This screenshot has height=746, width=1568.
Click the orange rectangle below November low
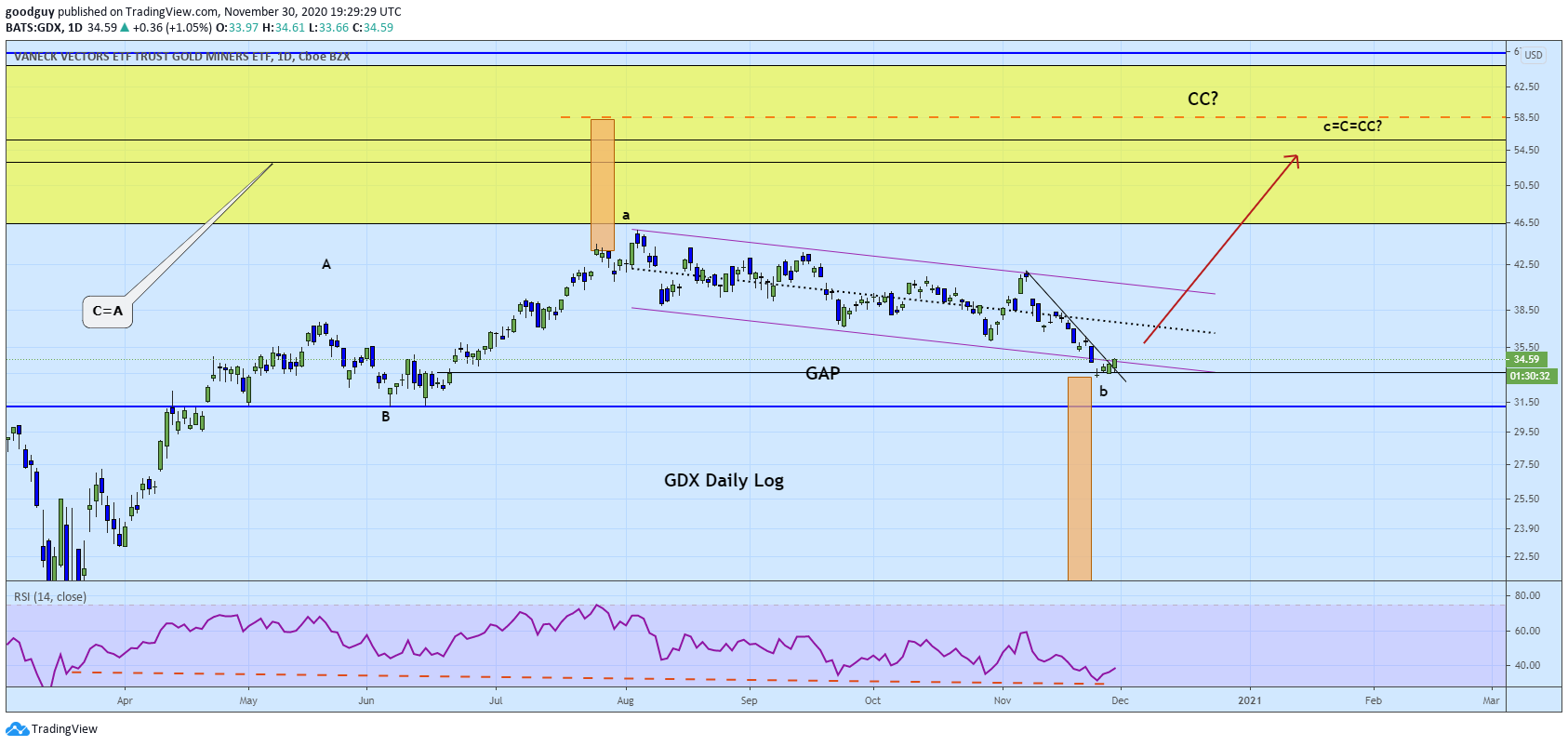tap(1080, 478)
